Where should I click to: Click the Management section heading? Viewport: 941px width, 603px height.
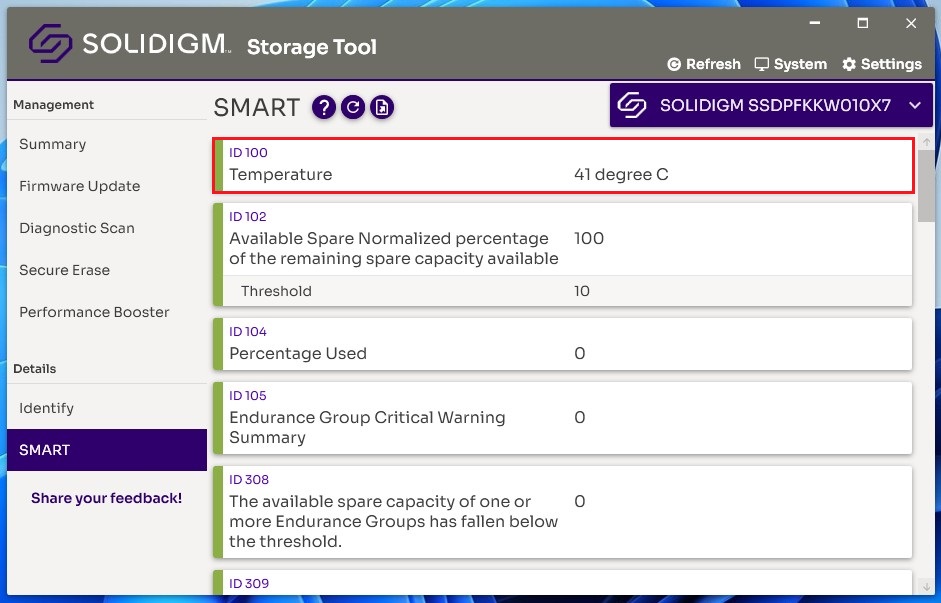53,104
